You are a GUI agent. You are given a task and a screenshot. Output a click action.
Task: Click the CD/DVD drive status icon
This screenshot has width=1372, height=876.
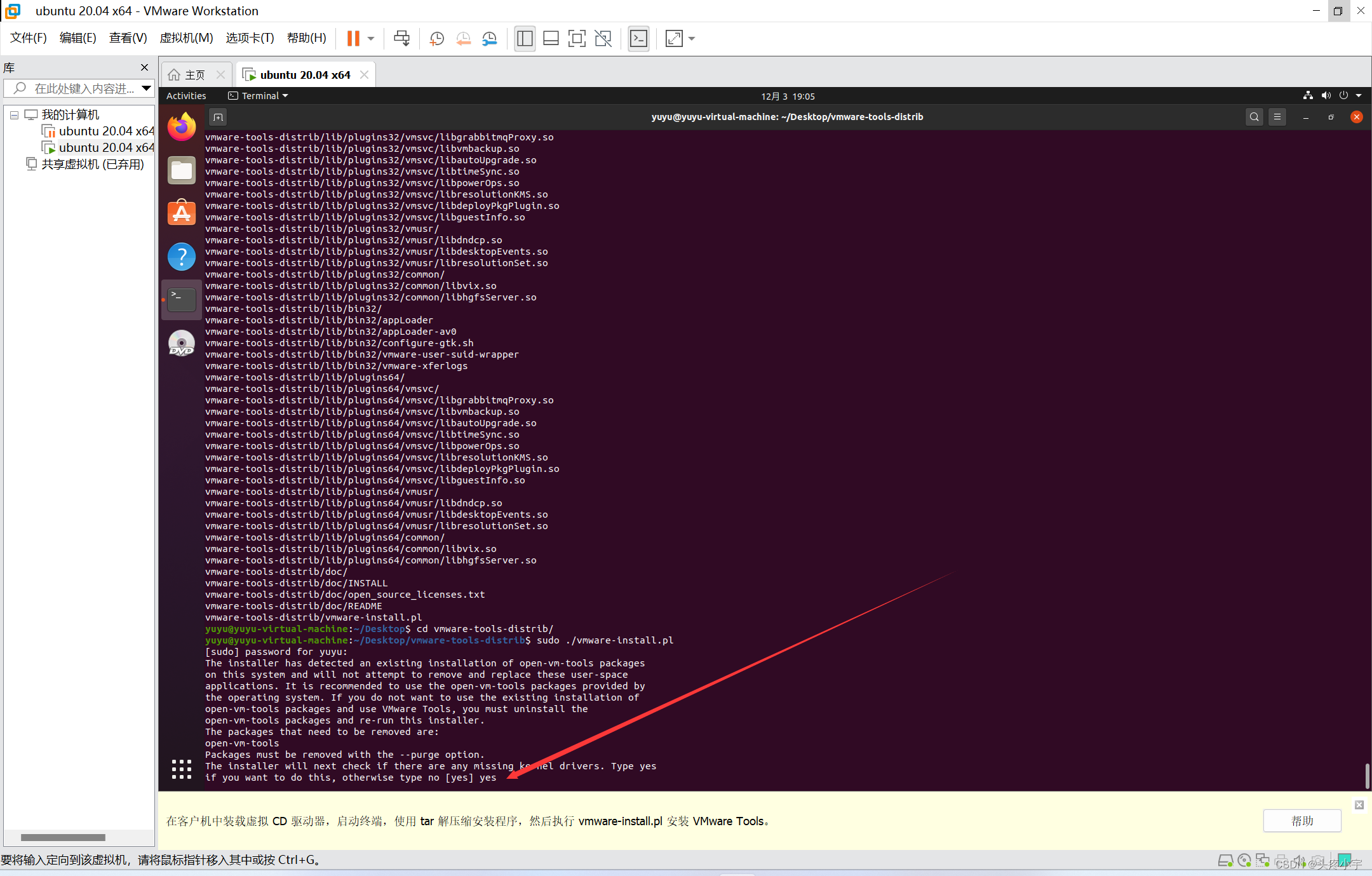(x=1244, y=861)
